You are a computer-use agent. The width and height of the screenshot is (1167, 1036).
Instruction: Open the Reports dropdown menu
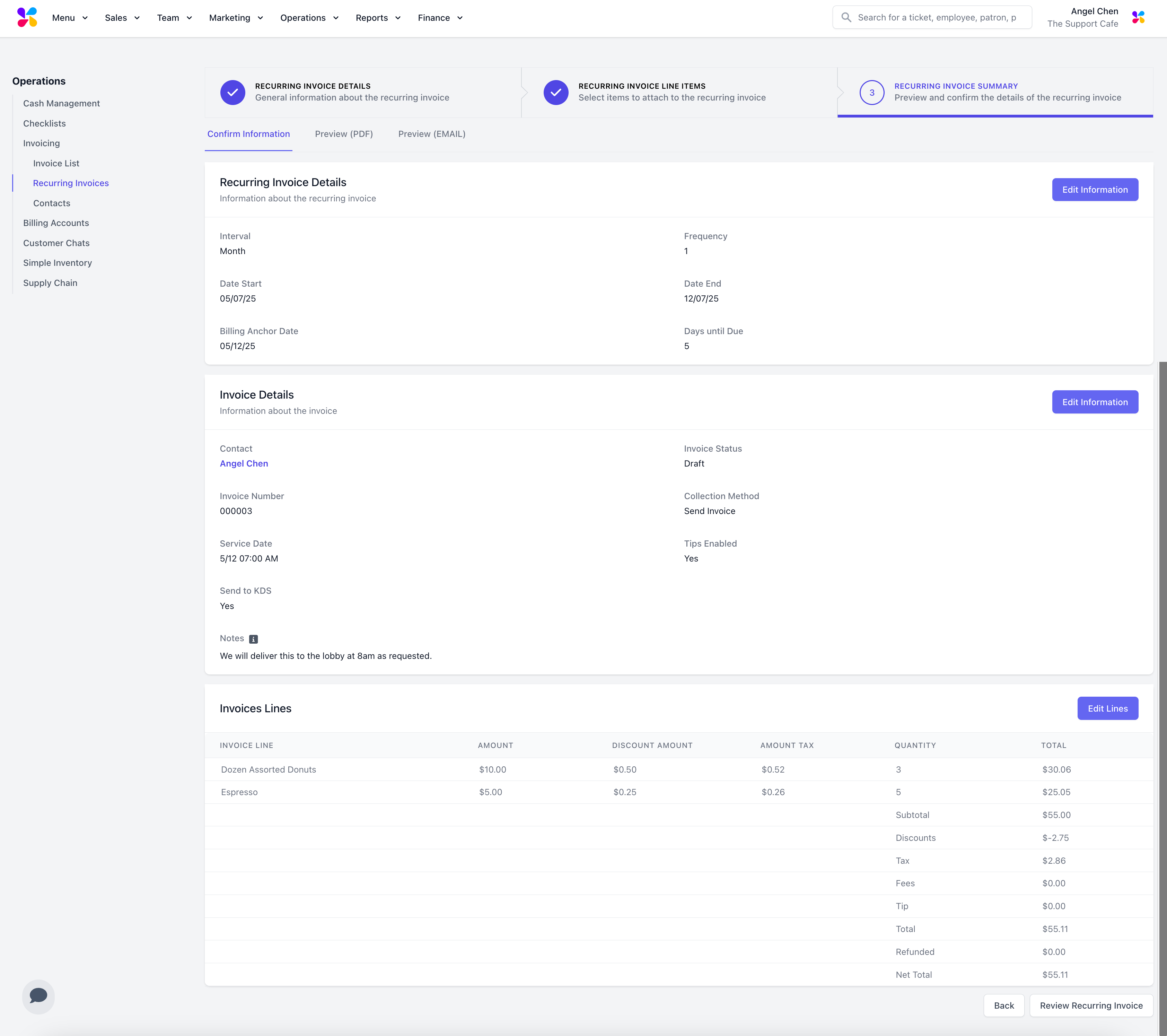[x=378, y=18]
